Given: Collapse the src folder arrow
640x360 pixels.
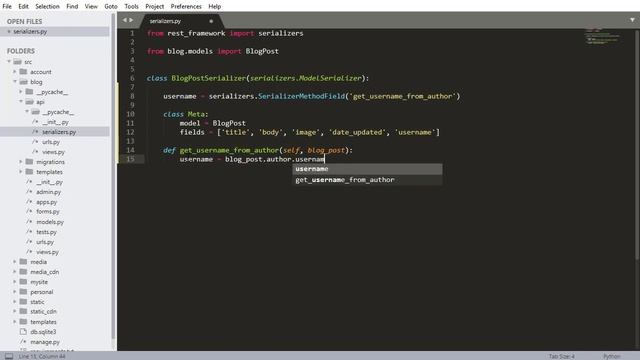Looking at the screenshot, I should (9, 62).
